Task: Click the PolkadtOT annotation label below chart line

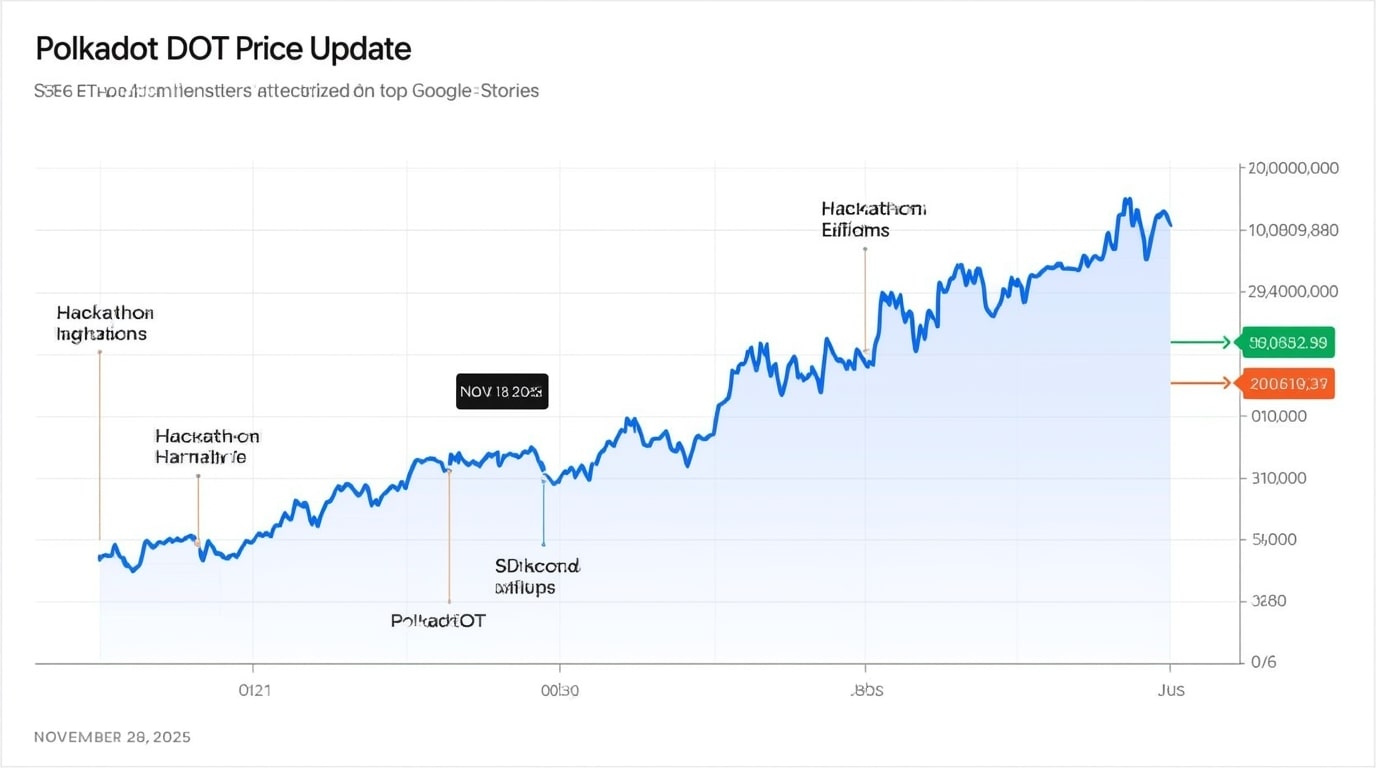Action: (x=438, y=621)
